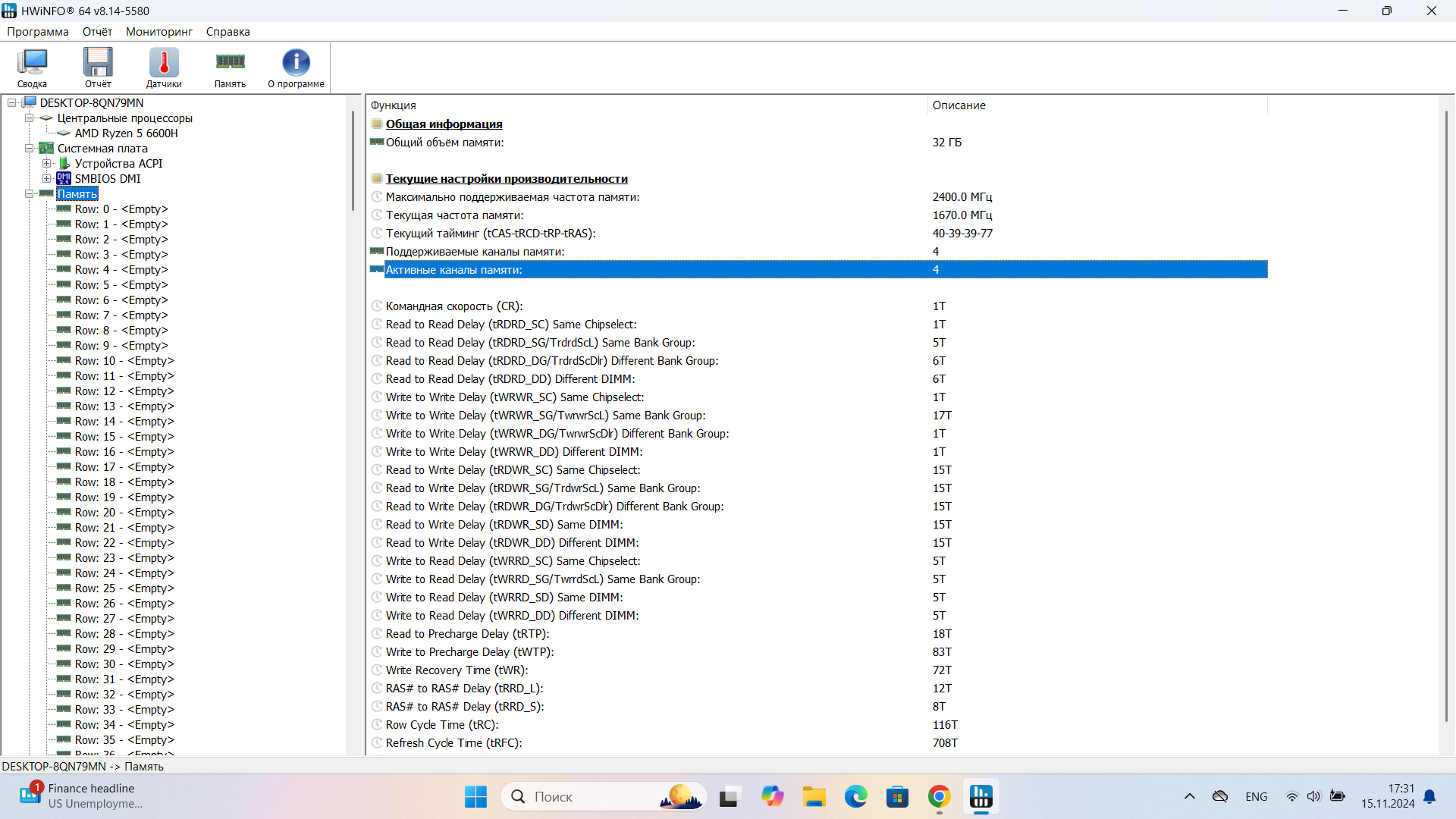The image size is (1456, 819).
Task: Open the Сводка summary toolbar icon
Action: 32,67
